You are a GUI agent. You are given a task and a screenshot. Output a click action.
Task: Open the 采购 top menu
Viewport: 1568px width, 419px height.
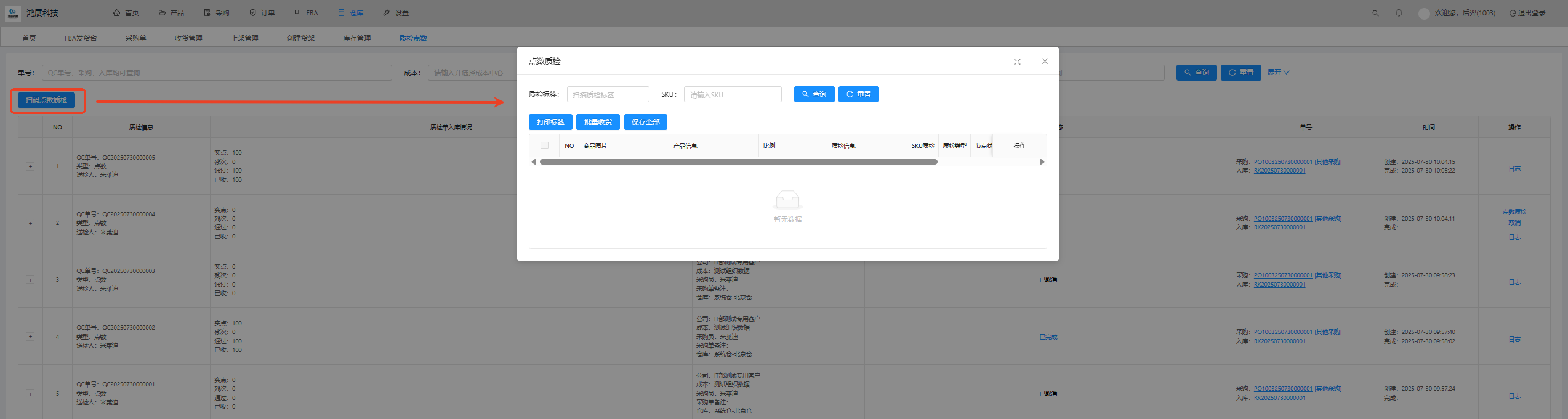coord(217,13)
